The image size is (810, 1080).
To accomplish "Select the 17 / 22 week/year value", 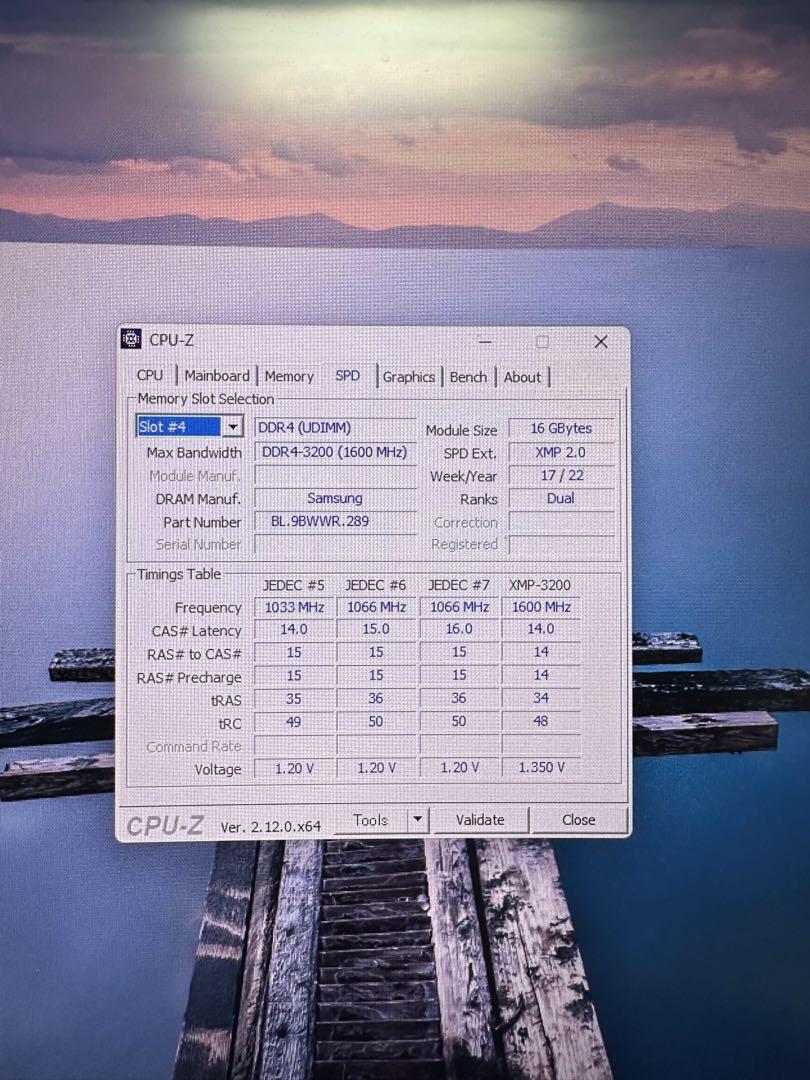I will [561, 475].
